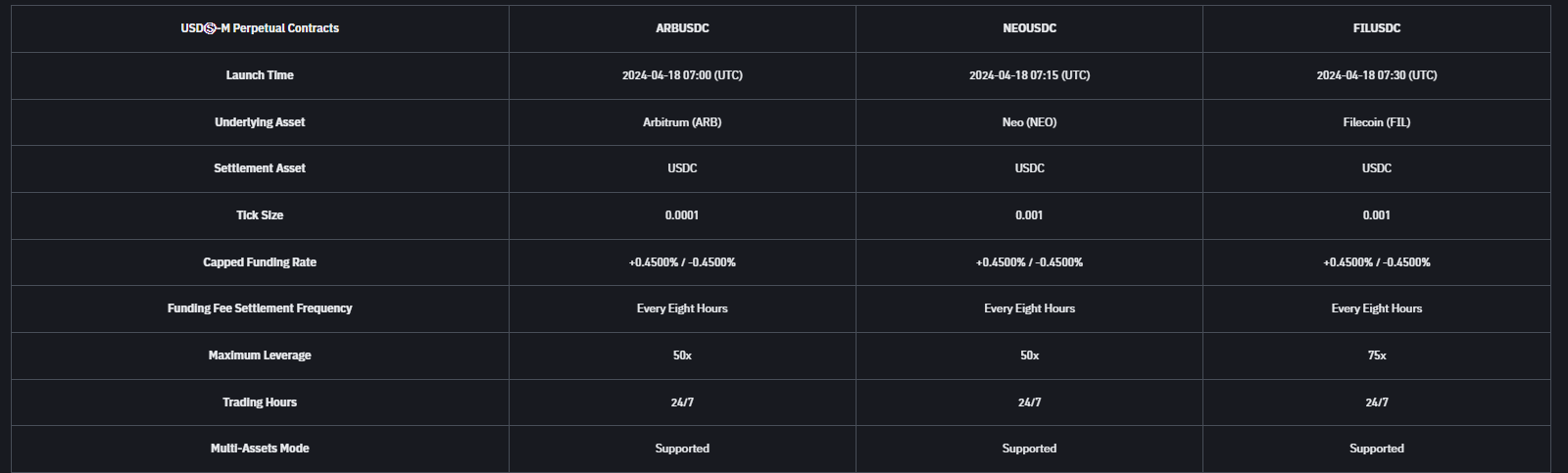Viewport: 1568px width, 473px height.
Task: Click the 75x maximum leverage value
Action: [x=1376, y=355]
